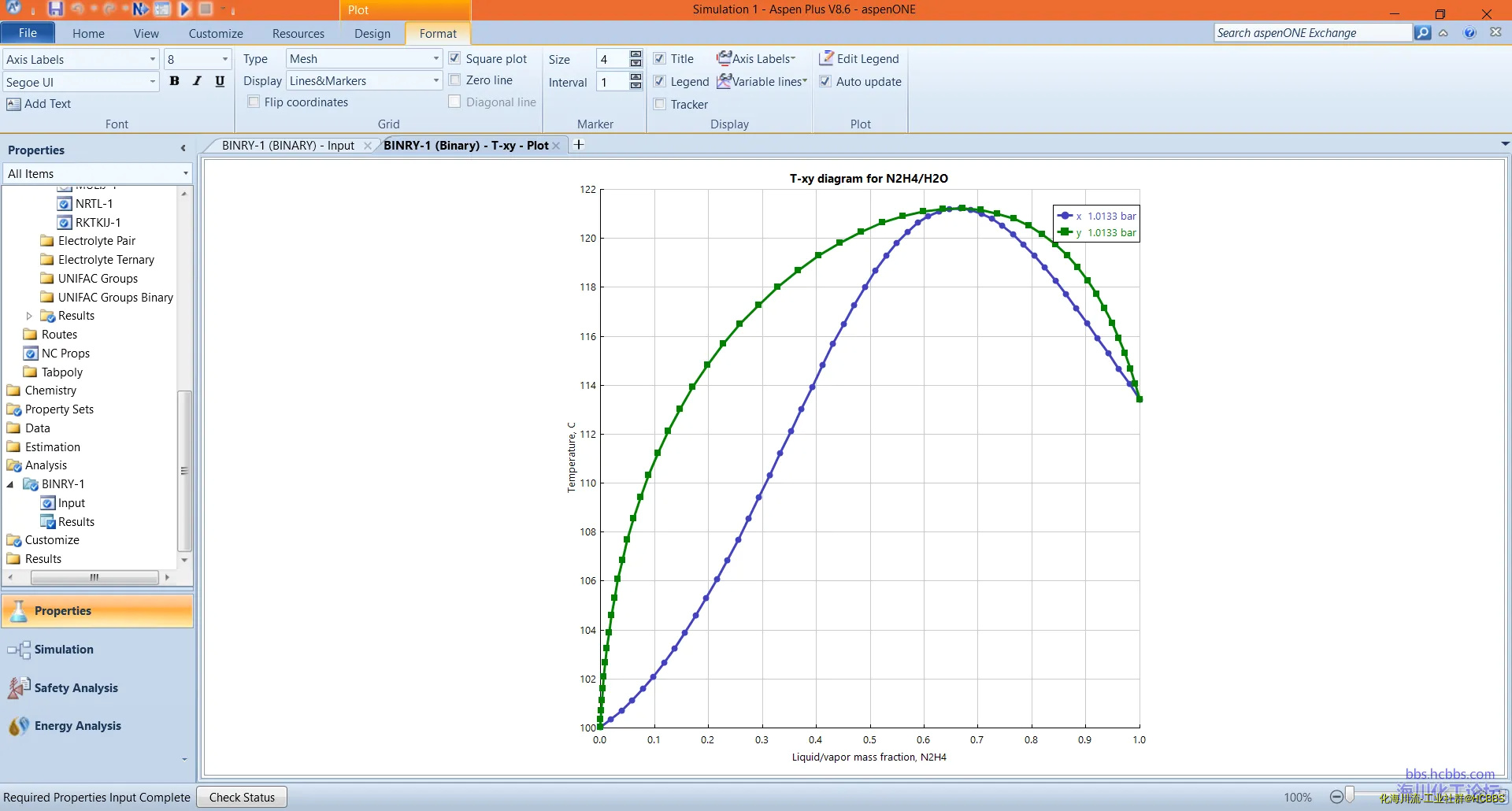Enable the Zero line checkbox

click(454, 80)
